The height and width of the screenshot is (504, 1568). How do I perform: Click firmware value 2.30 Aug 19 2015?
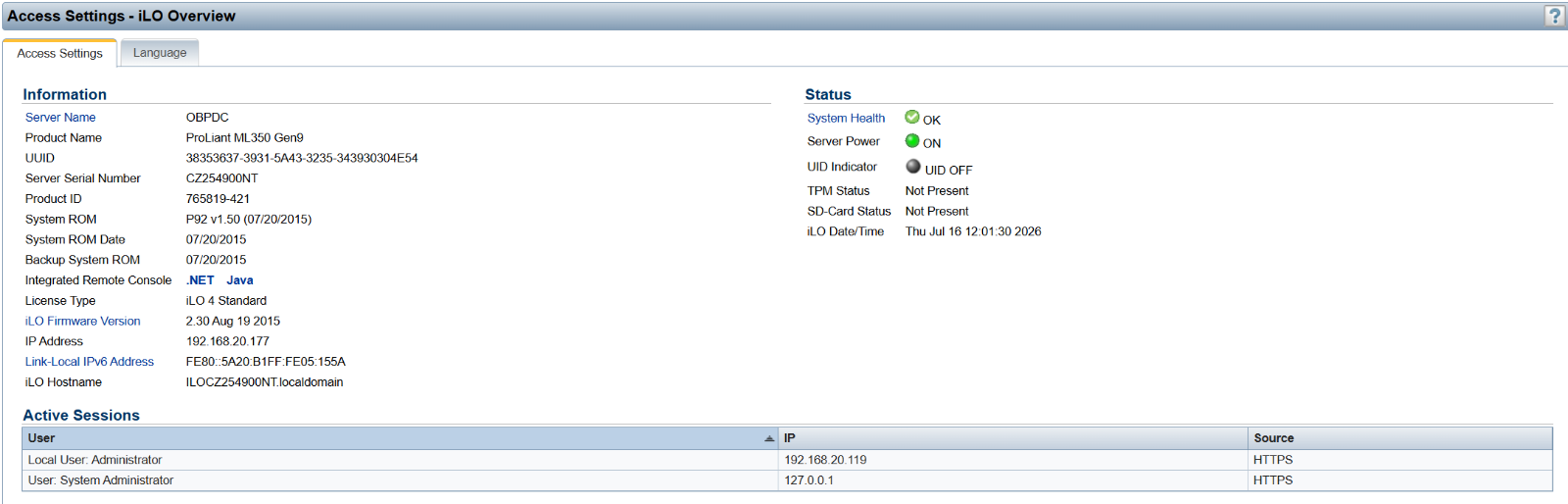coord(233,322)
